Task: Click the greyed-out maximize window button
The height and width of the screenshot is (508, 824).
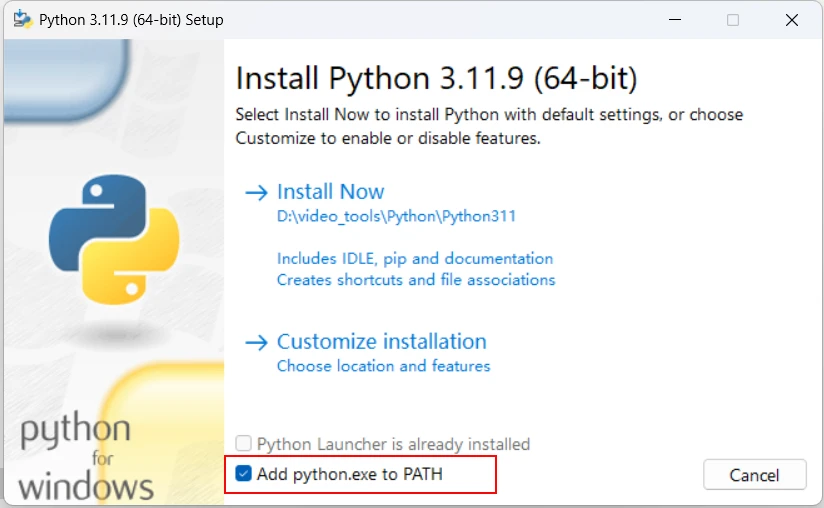Action: [733, 20]
